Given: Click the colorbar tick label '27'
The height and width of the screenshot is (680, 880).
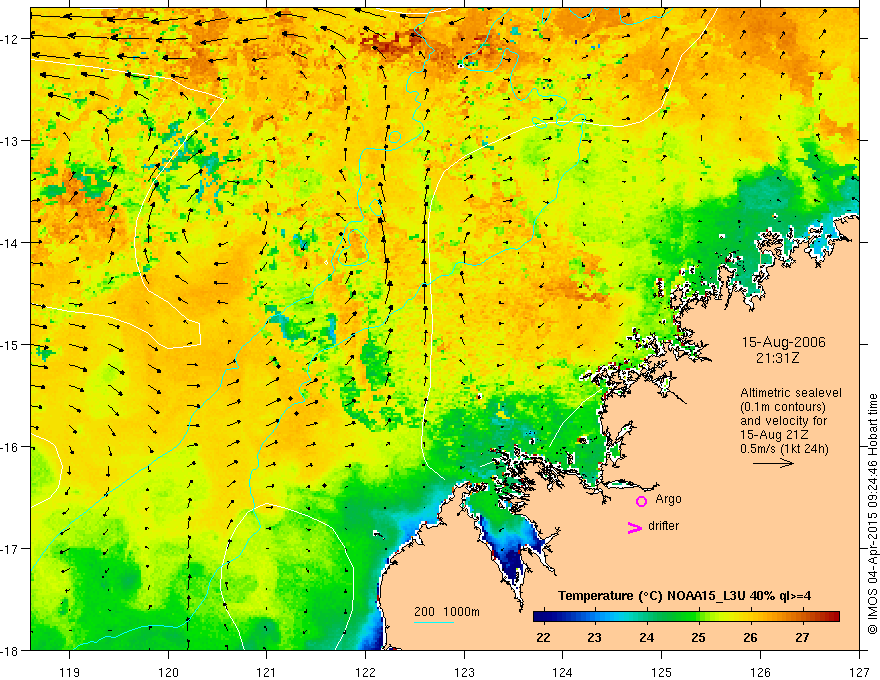Looking at the screenshot, I should (802, 638).
